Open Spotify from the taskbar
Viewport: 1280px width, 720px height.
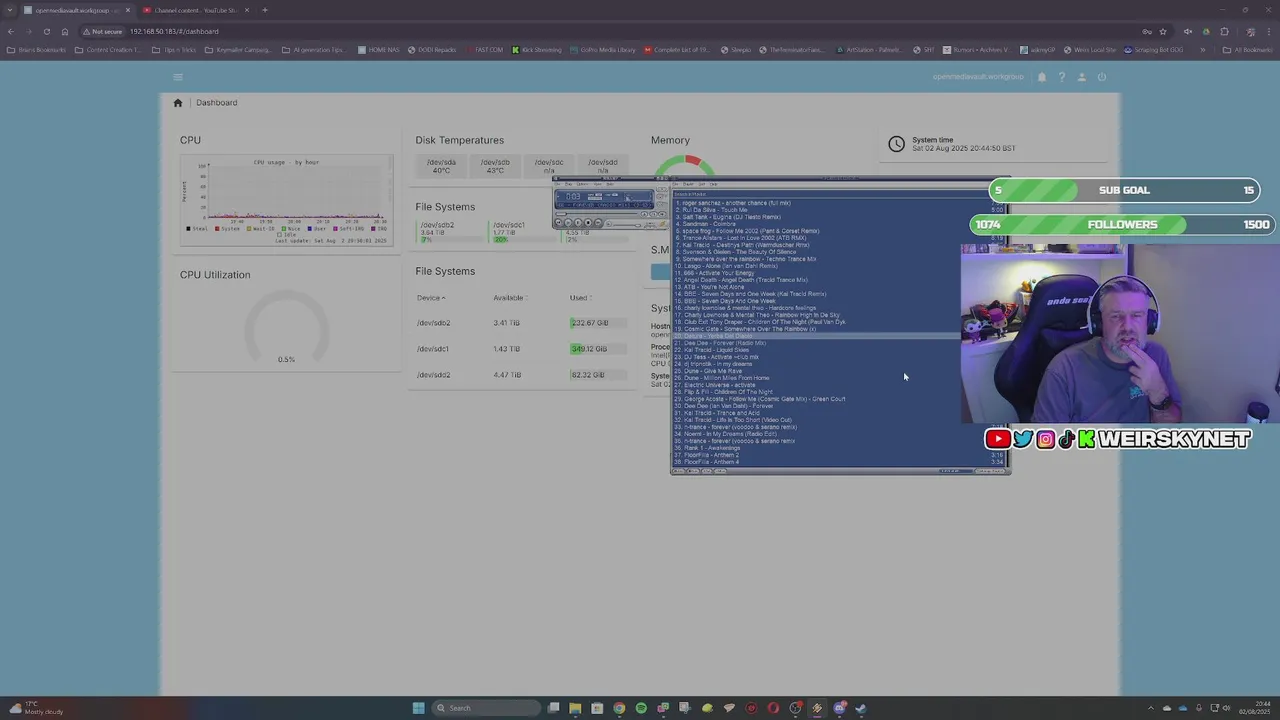[641, 708]
